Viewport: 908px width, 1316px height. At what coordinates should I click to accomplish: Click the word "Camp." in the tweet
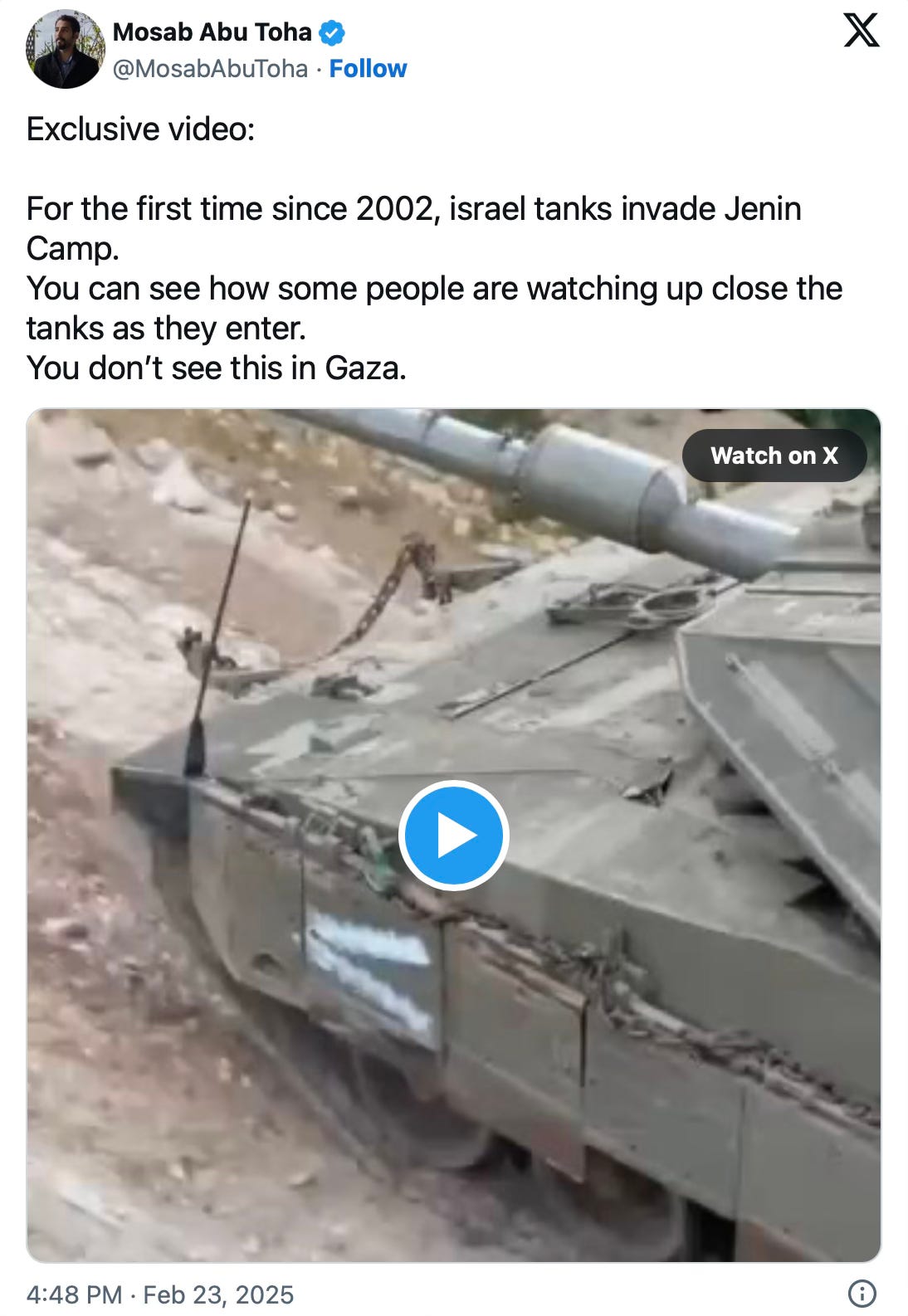pos(73,248)
